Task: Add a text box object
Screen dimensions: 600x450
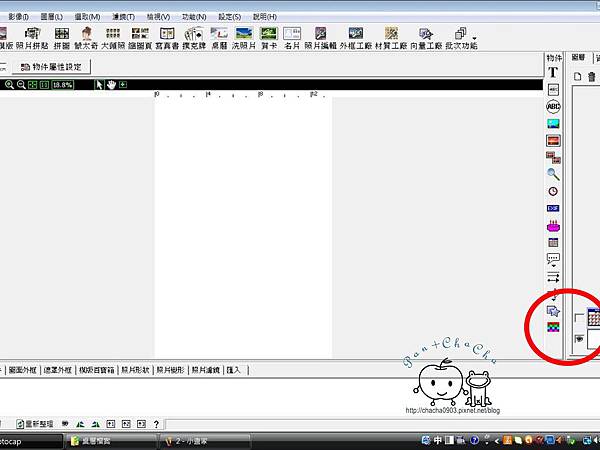Action: [x=553, y=90]
